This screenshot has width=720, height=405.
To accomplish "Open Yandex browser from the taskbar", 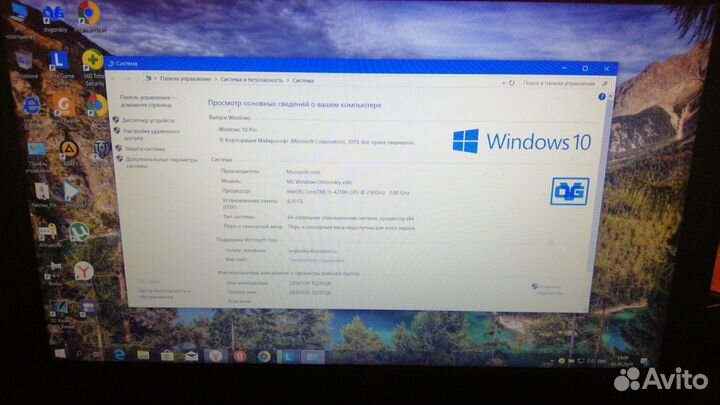I will point(215,356).
